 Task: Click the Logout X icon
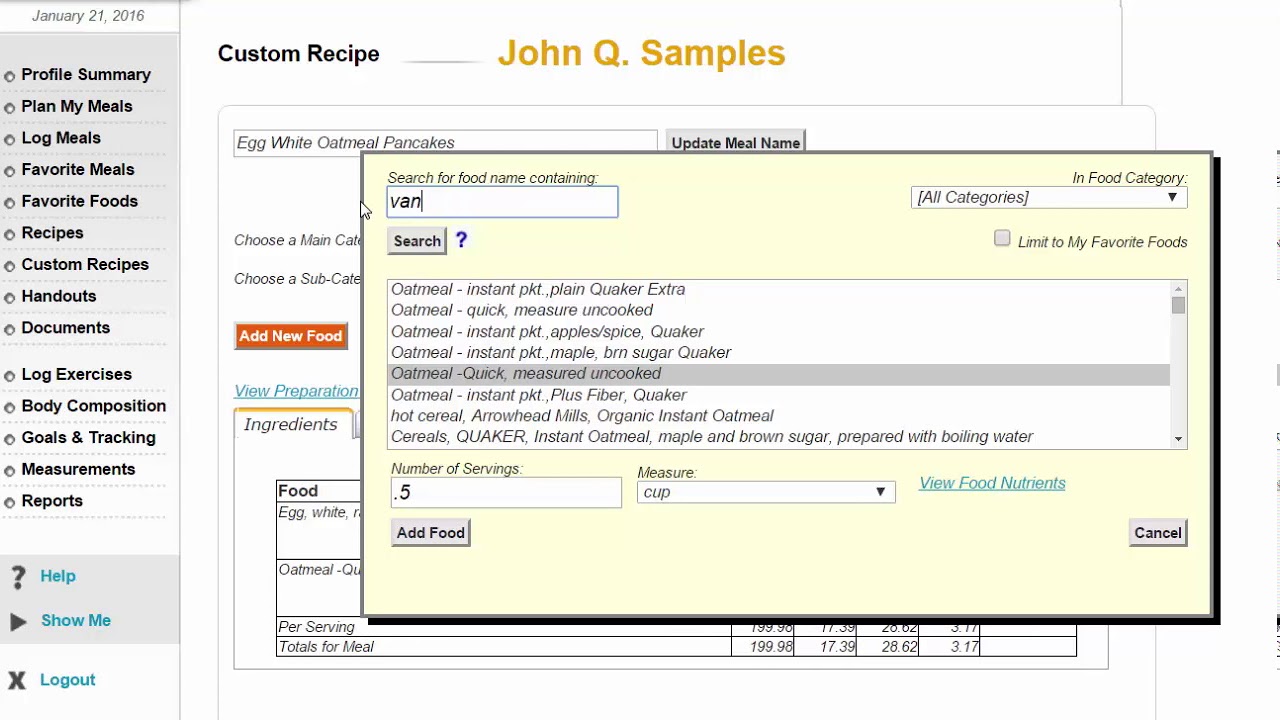pos(17,681)
